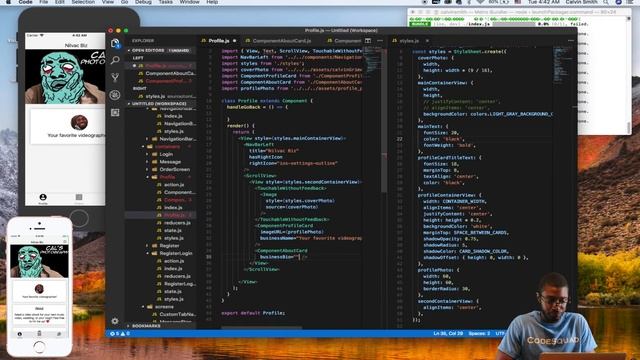Expand the Bookmarks section
640x360 pixels.
160,326
